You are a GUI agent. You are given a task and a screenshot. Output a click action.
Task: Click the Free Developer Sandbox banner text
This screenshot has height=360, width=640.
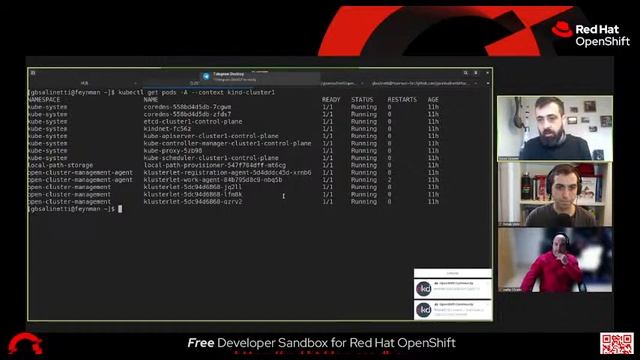[x=321, y=343]
